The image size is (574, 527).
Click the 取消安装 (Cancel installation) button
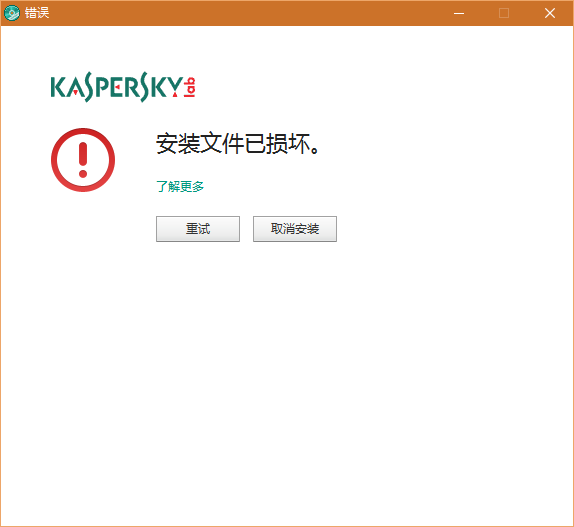click(295, 229)
